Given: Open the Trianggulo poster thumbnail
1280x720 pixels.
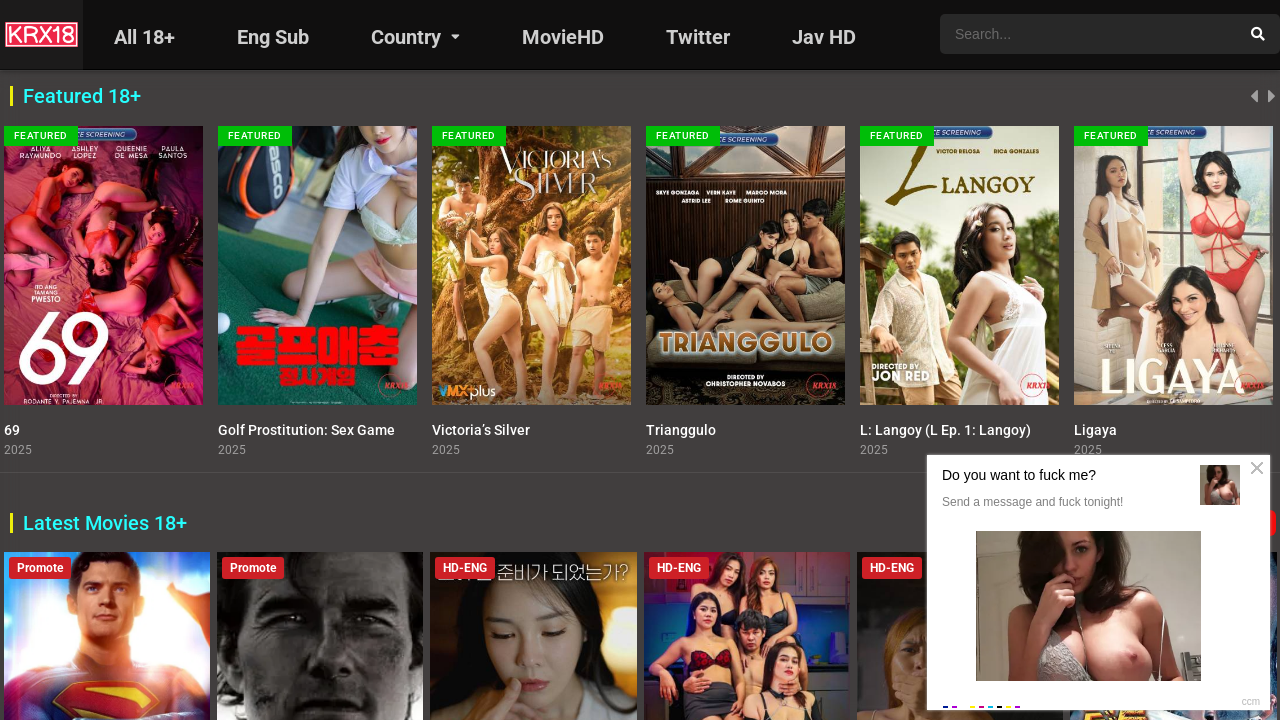Looking at the screenshot, I should [x=745, y=265].
